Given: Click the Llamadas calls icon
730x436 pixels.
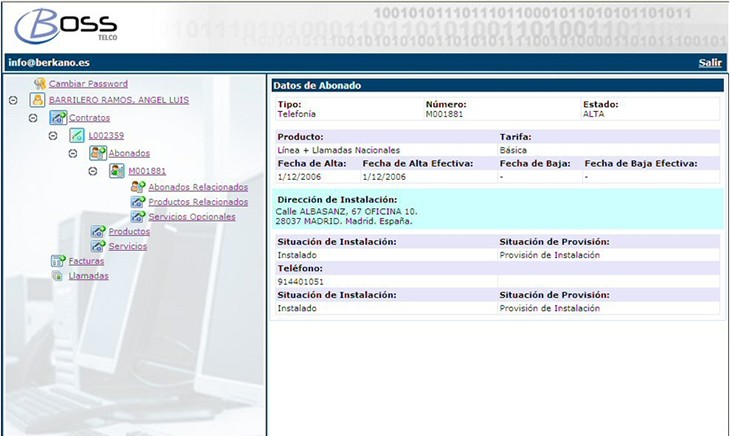Looking at the screenshot, I should [x=58, y=276].
